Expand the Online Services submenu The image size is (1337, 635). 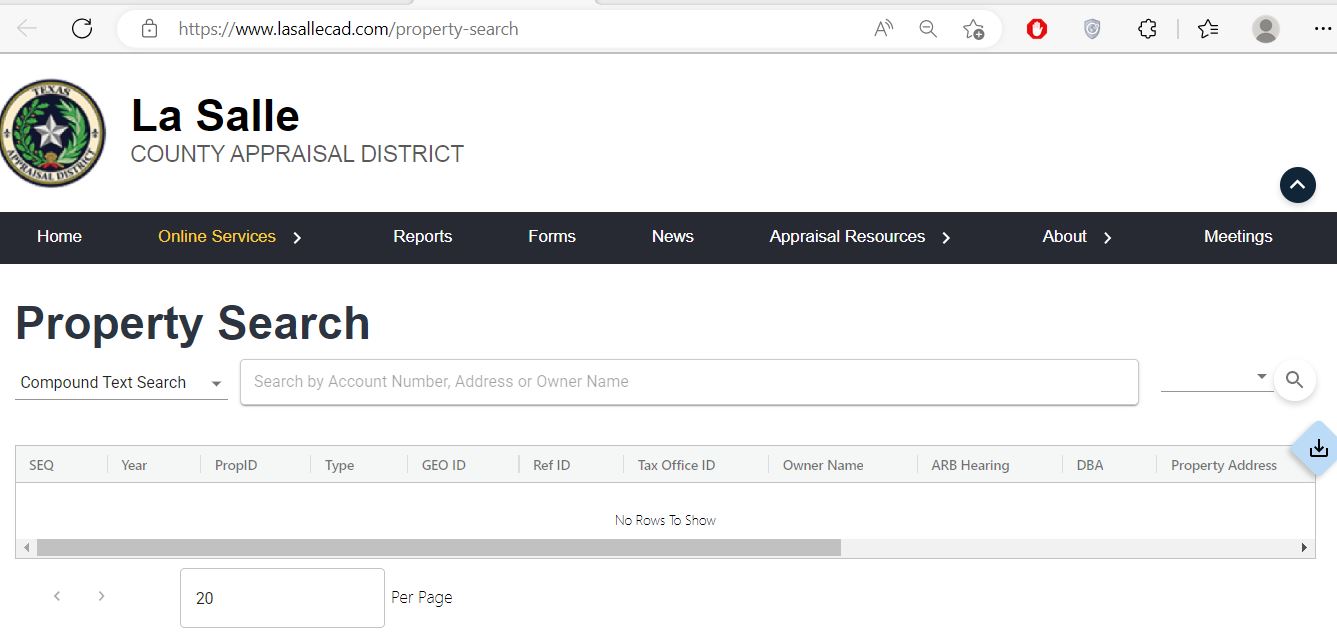pyautogui.click(x=297, y=238)
